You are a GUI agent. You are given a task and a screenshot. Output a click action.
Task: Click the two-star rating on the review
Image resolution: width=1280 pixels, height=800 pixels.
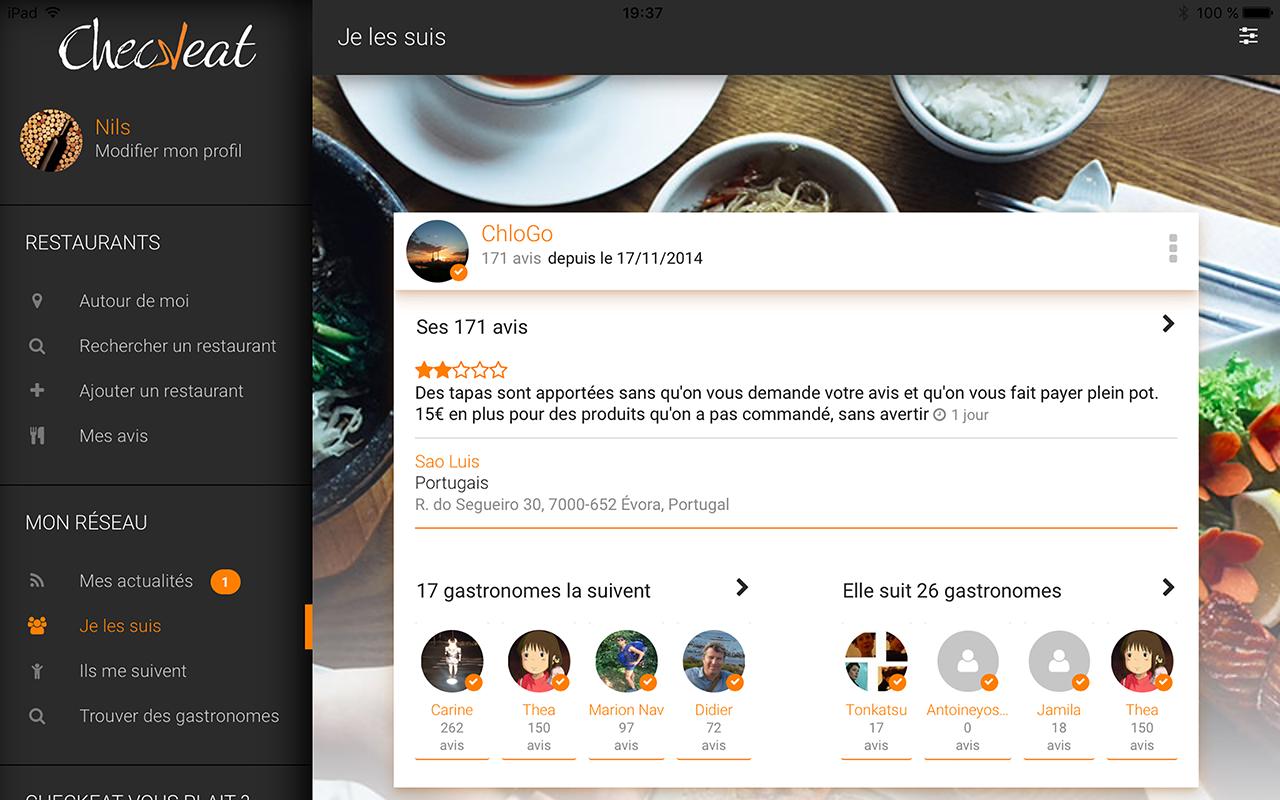point(461,370)
